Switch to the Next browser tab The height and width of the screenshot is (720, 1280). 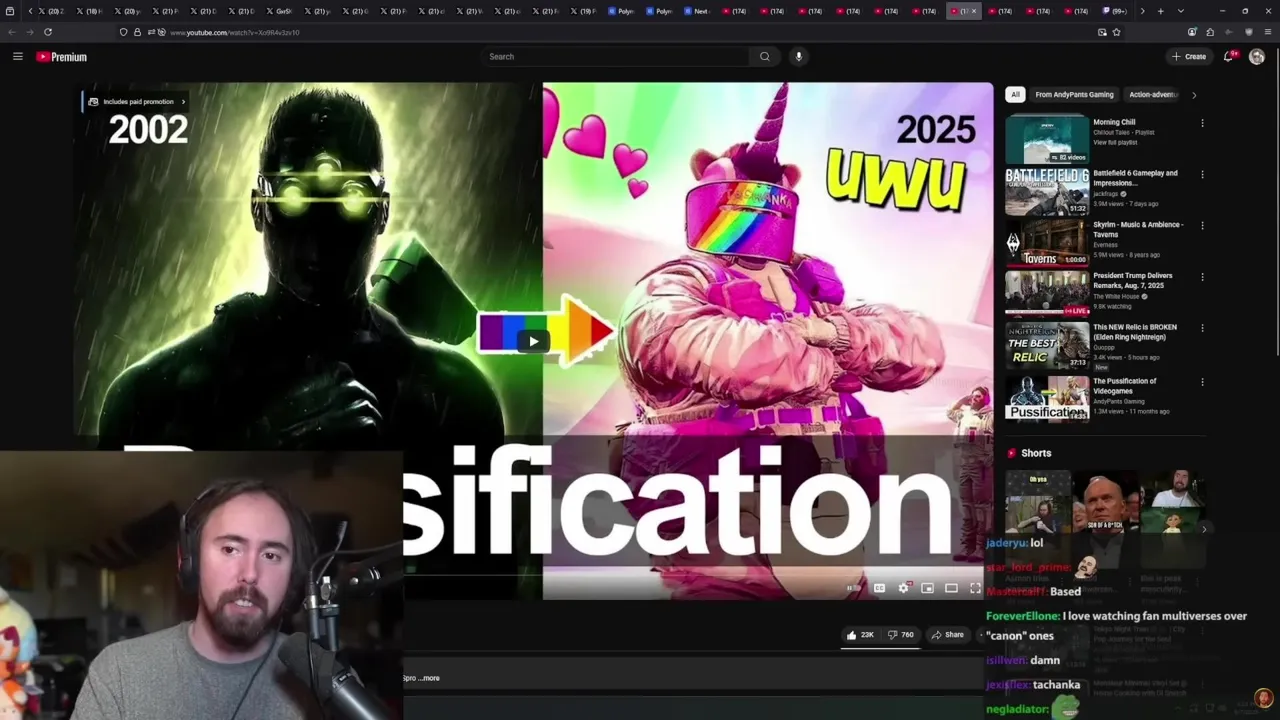tap(696, 11)
